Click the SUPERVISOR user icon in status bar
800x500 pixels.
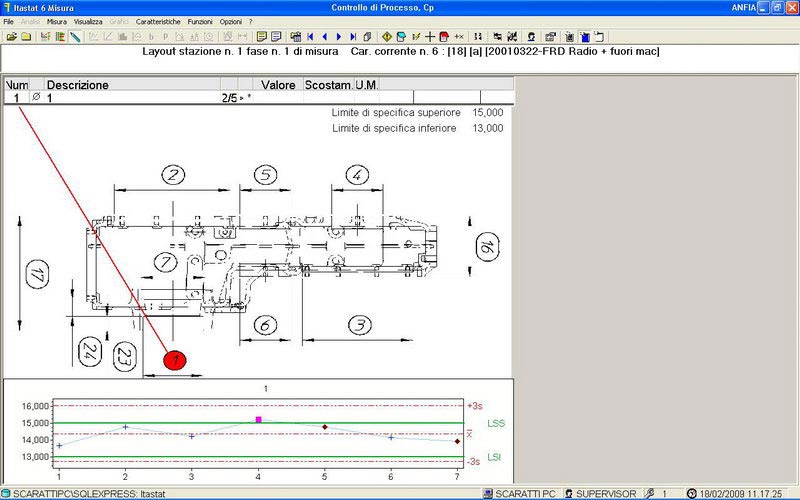pos(568,494)
